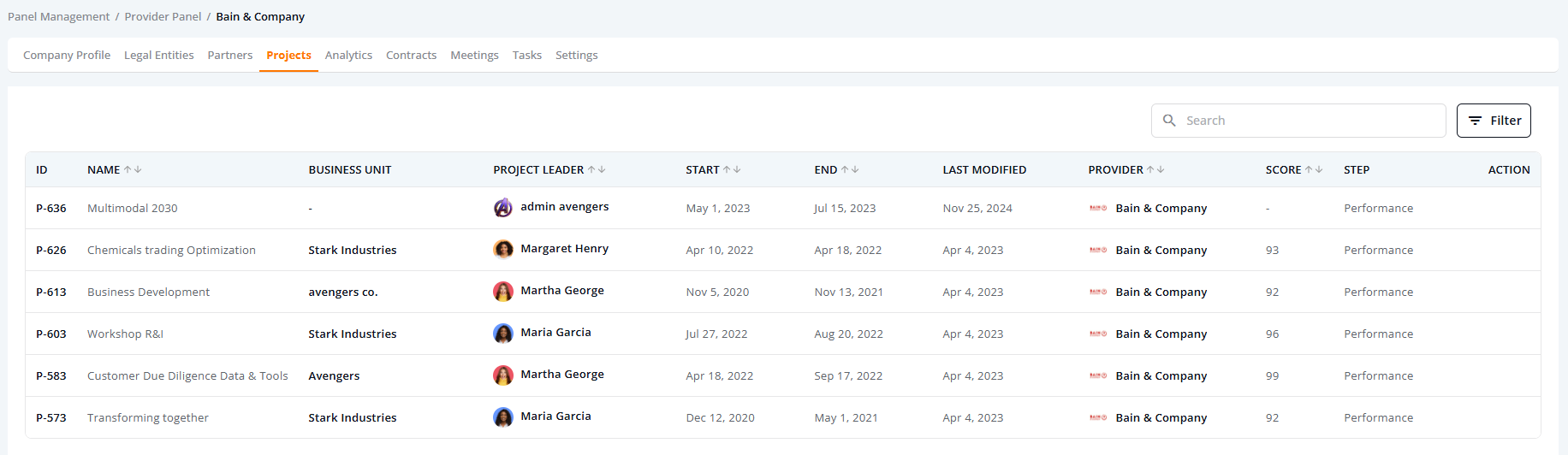The height and width of the screenshot is (455, 1568).
Task: Open the Filter button
Action: (x=1494, y=121)
